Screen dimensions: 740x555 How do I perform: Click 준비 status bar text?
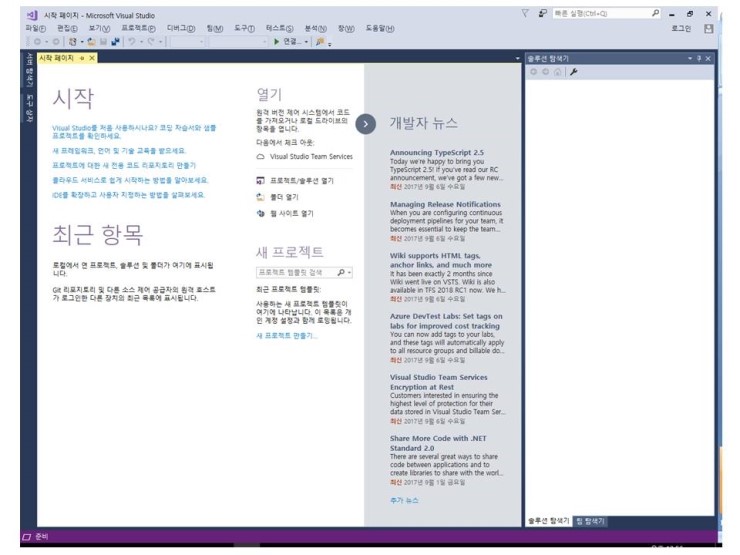click(x=42, y=537)
